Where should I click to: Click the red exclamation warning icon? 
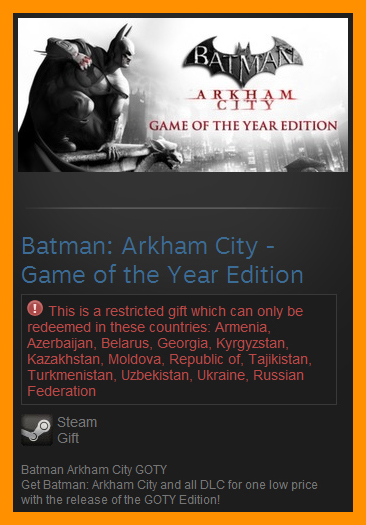(x=35, y=308)
